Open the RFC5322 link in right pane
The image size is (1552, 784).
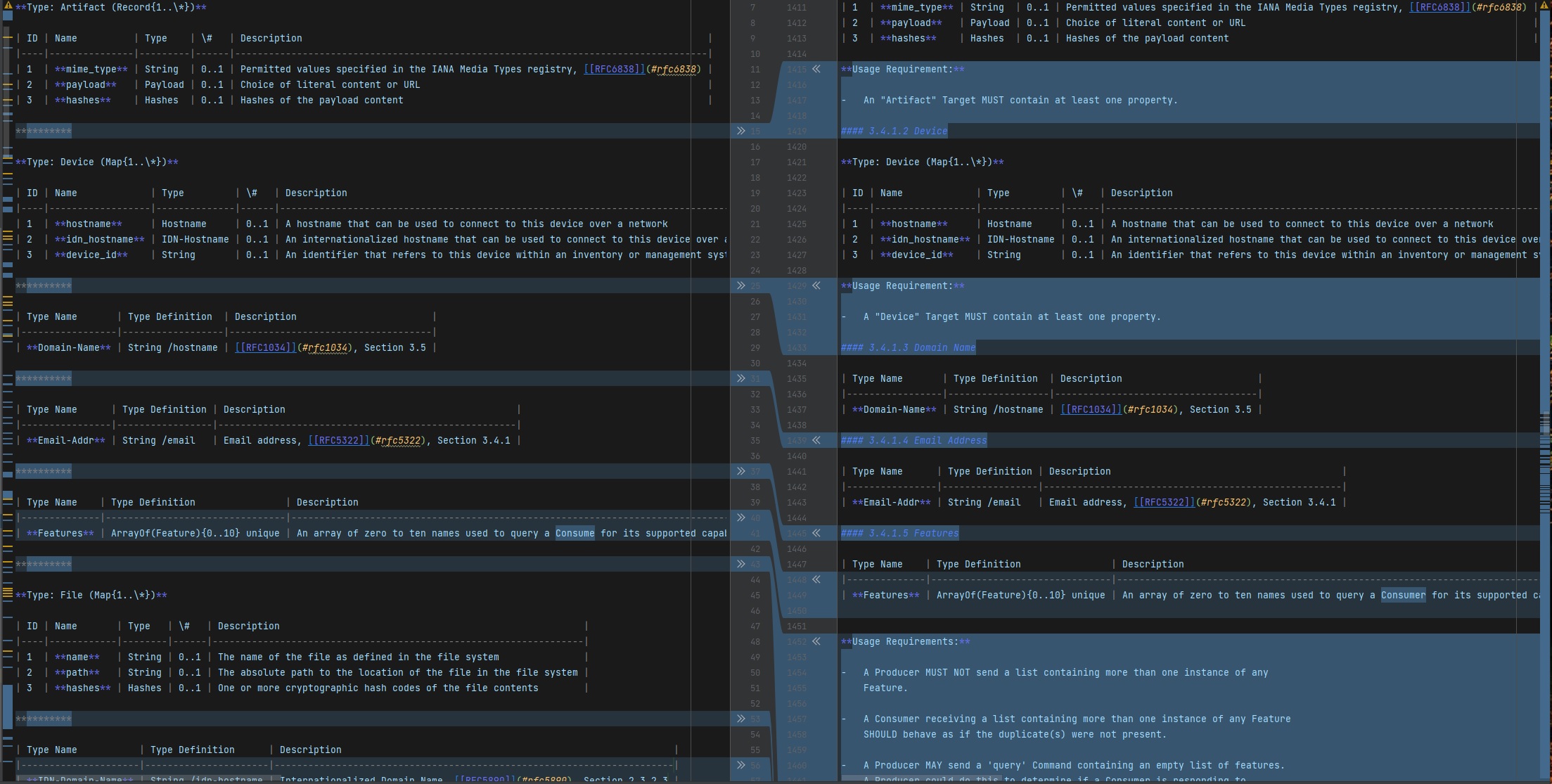coord(1164,502)
